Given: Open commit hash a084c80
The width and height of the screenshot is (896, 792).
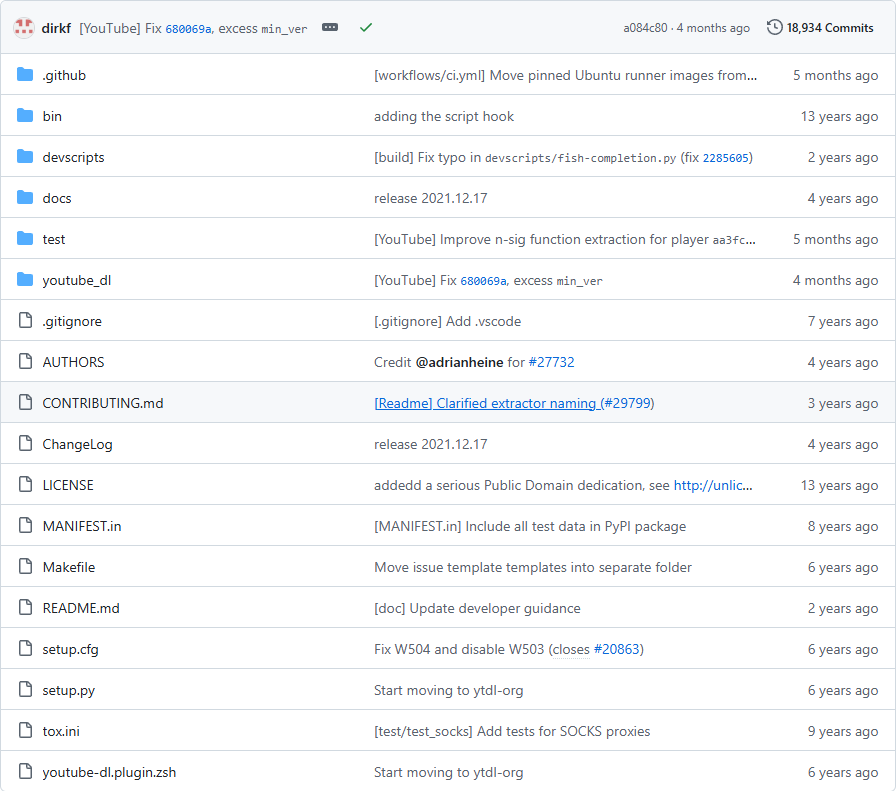Looking at the screenshot, I should pos(645,28).
